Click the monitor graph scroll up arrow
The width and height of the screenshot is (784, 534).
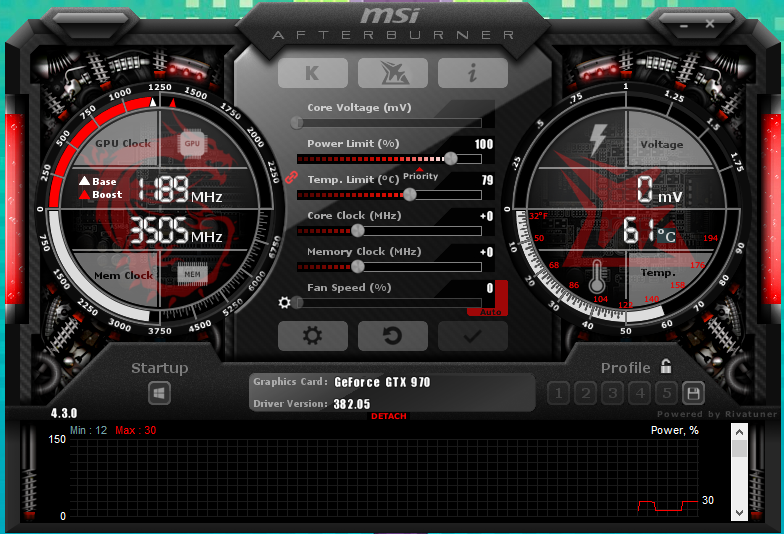[739, 432]
